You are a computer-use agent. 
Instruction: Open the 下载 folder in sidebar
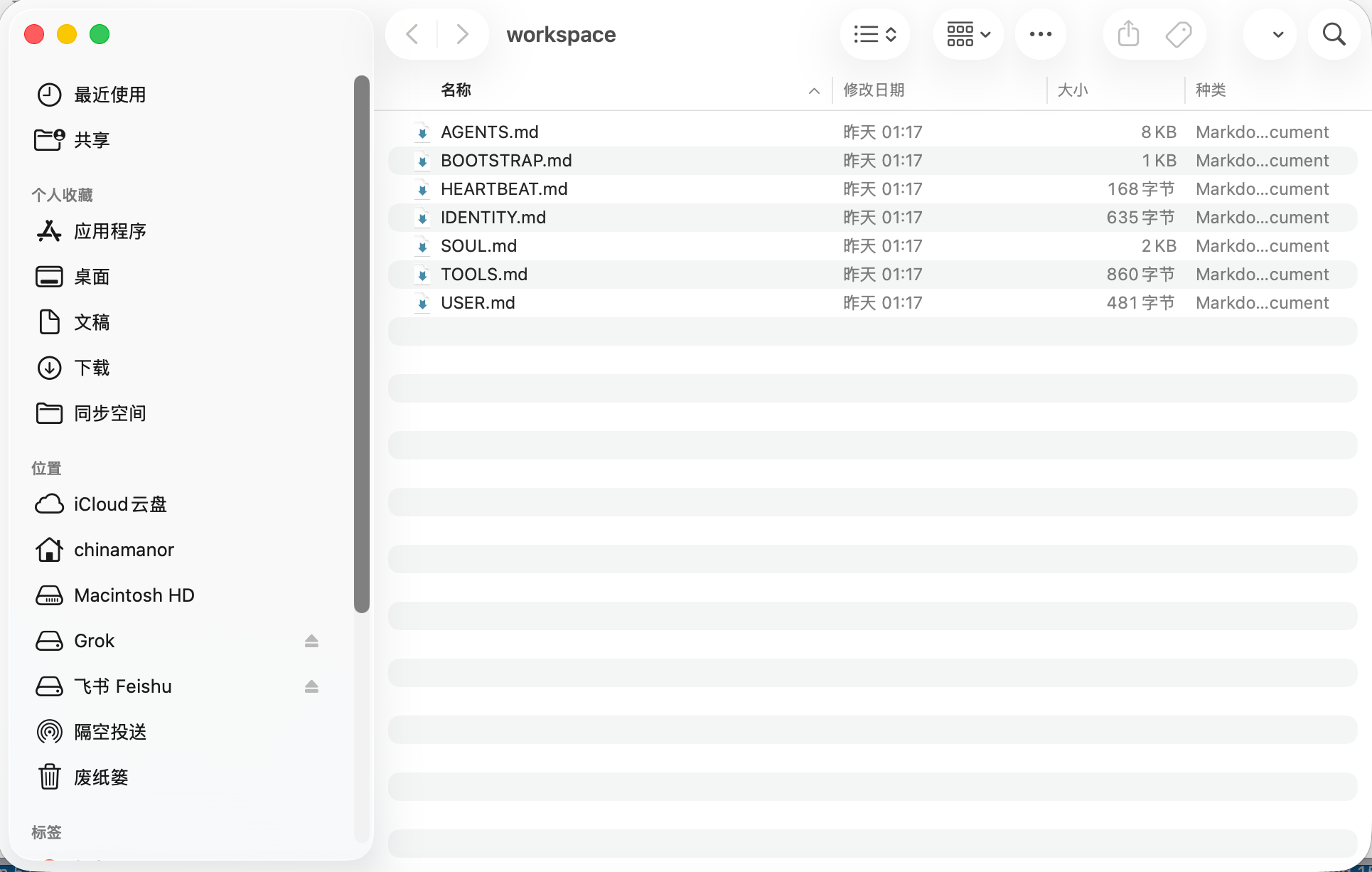click(x=92, y=368)
